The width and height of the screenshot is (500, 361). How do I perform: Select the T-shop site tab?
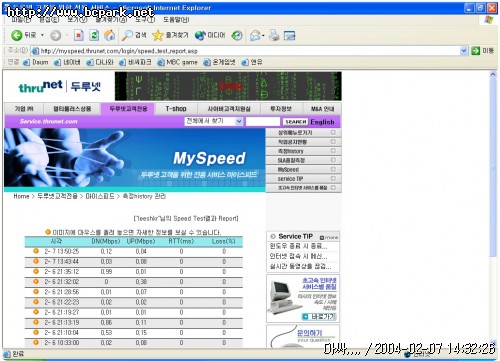pyautogui.click(x=176, y=109)
